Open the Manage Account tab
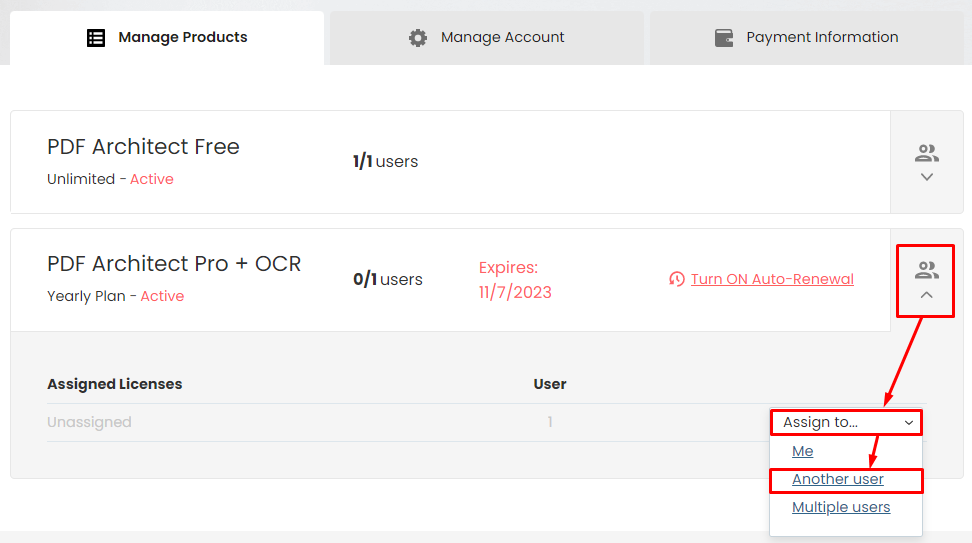Screen dimensions: 972x543 point(487,38)
